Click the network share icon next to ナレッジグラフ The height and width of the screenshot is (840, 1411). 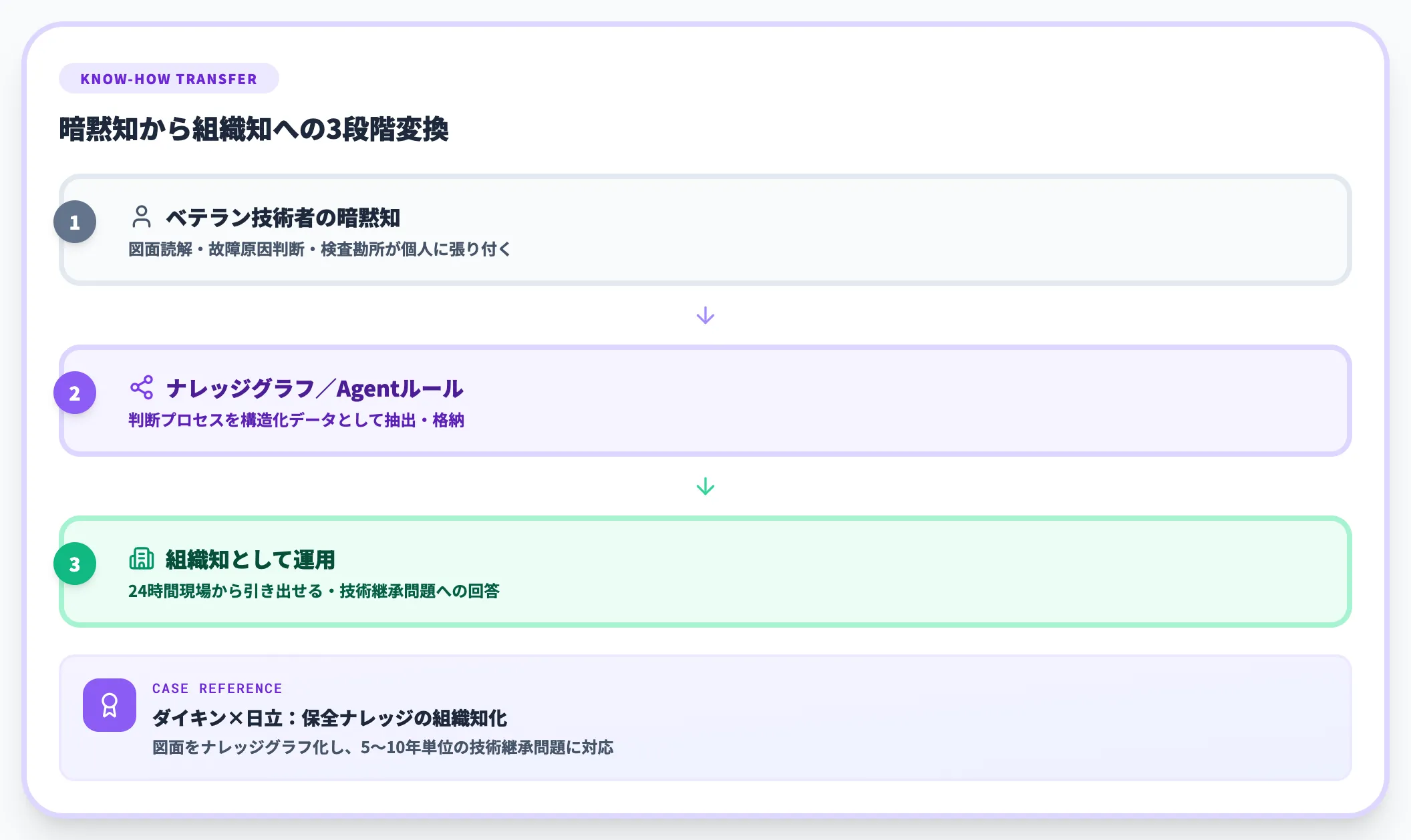click(142, 387)
